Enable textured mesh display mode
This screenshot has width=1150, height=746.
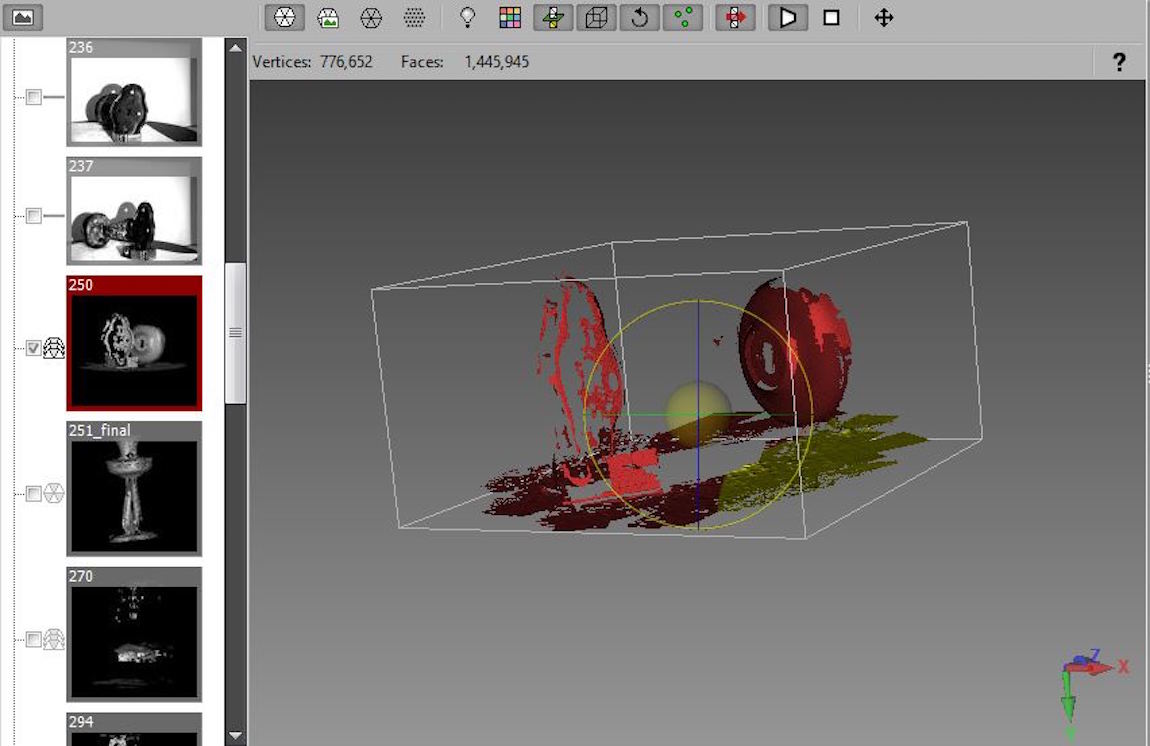(x=328, y=18)
